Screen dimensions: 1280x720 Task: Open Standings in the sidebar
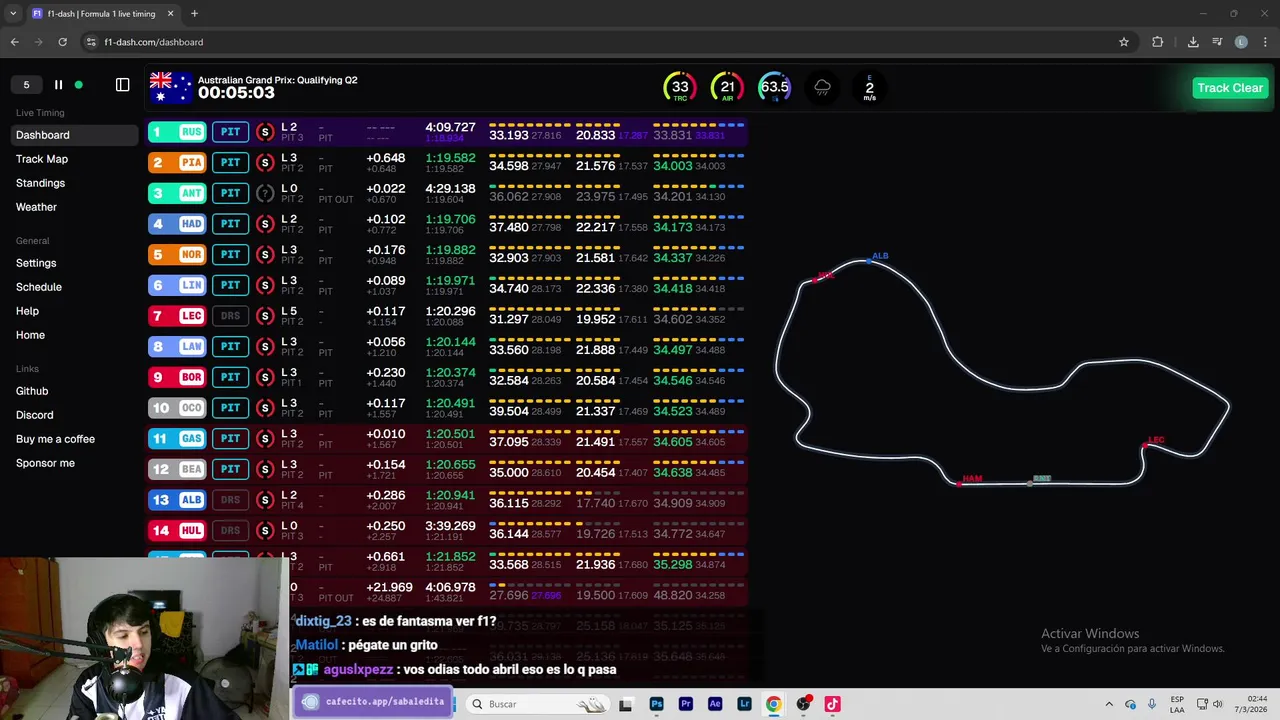pos(40,183)
